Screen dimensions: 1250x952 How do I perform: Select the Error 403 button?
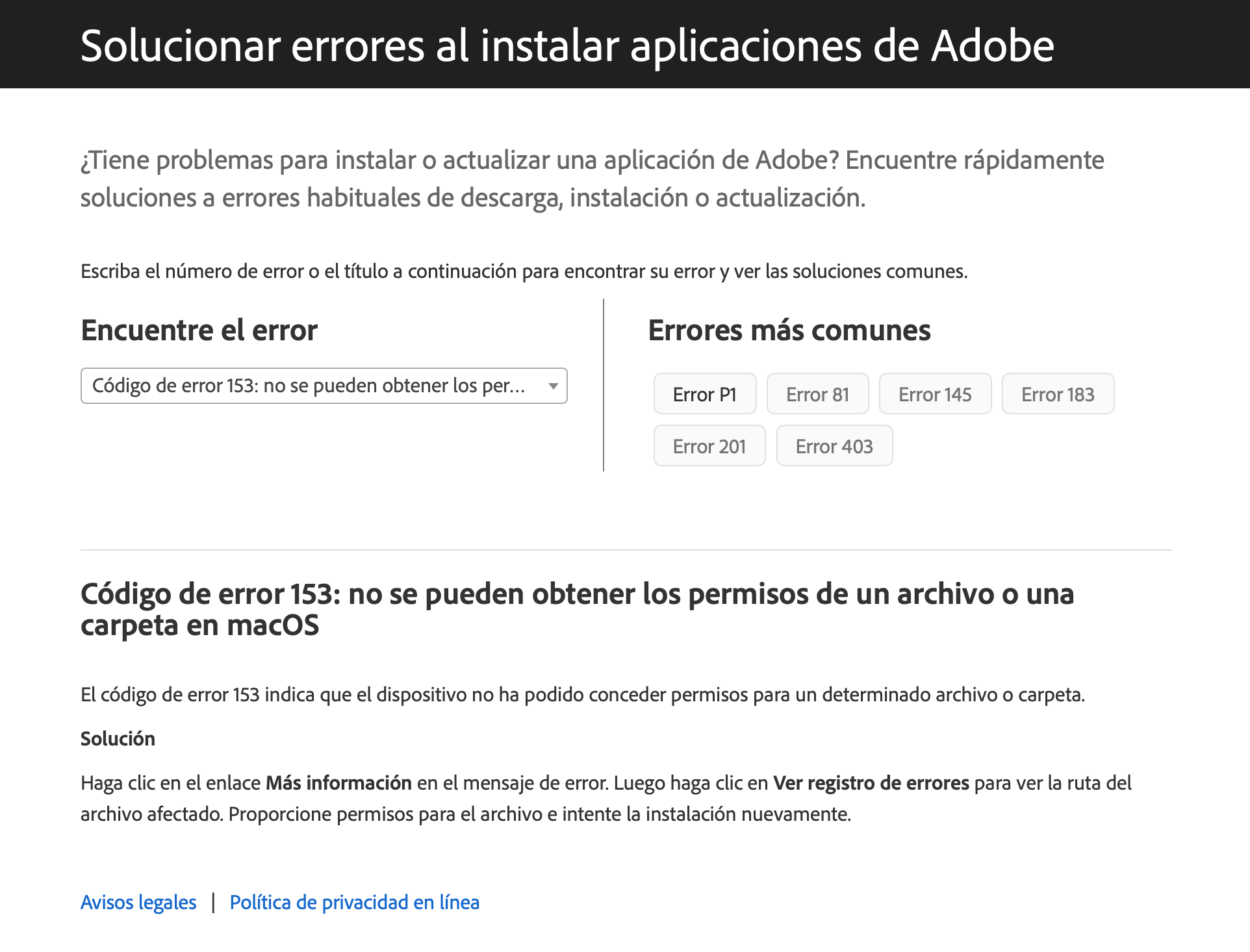834,445
